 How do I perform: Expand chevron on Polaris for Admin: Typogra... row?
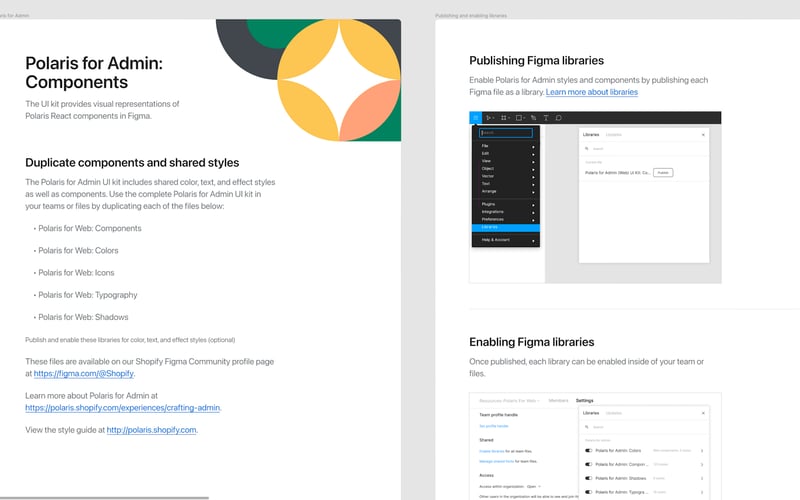[x=702, y=492]
